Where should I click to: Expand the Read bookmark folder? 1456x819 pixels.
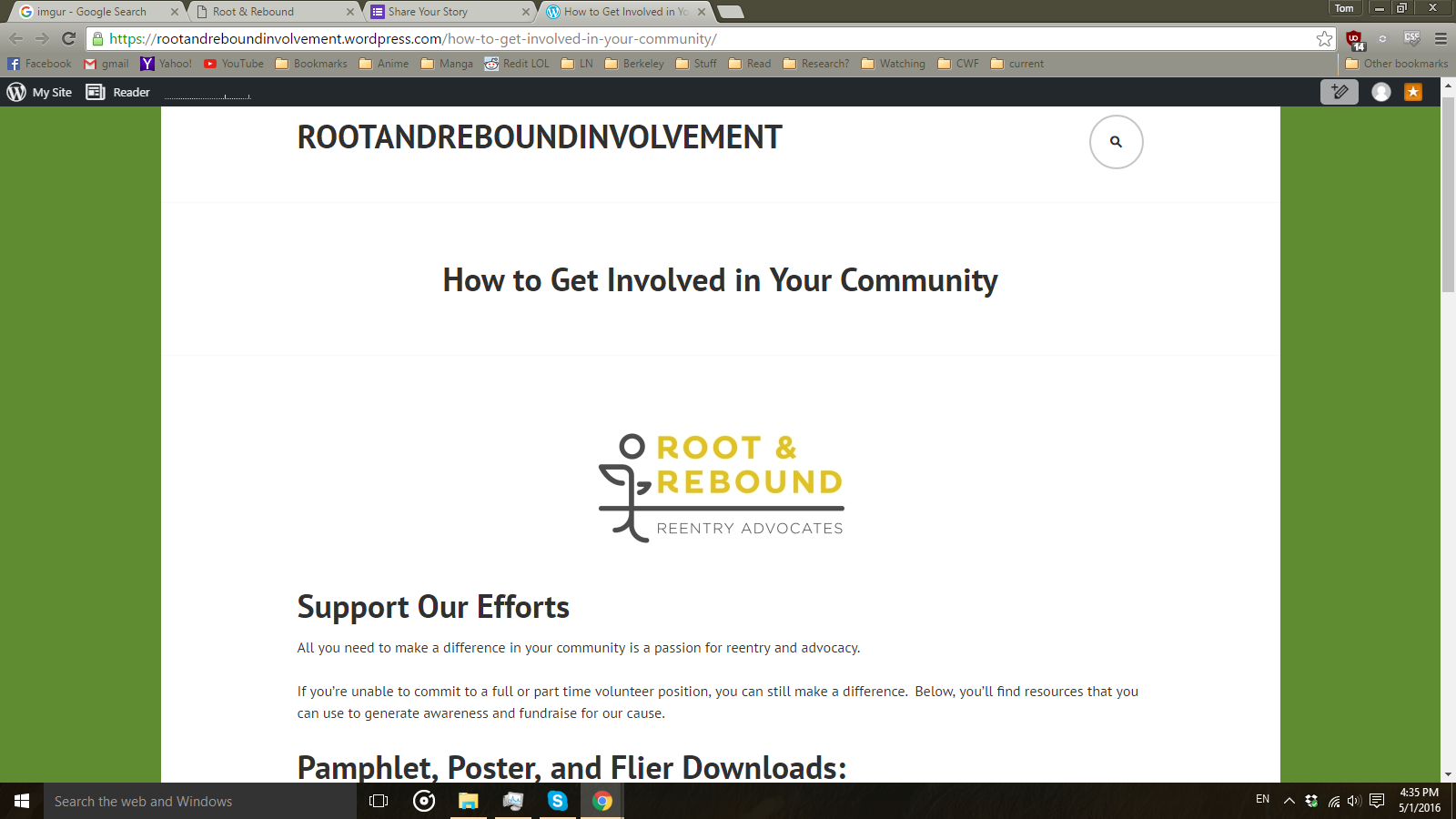pyautogui.click(x=750, y=64)
